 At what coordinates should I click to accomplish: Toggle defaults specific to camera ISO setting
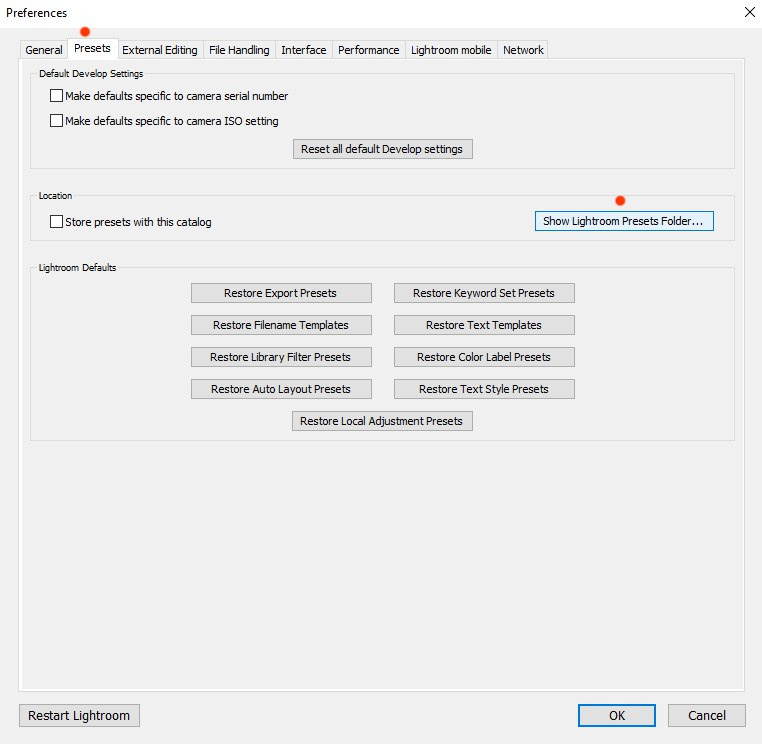point(56,121)
